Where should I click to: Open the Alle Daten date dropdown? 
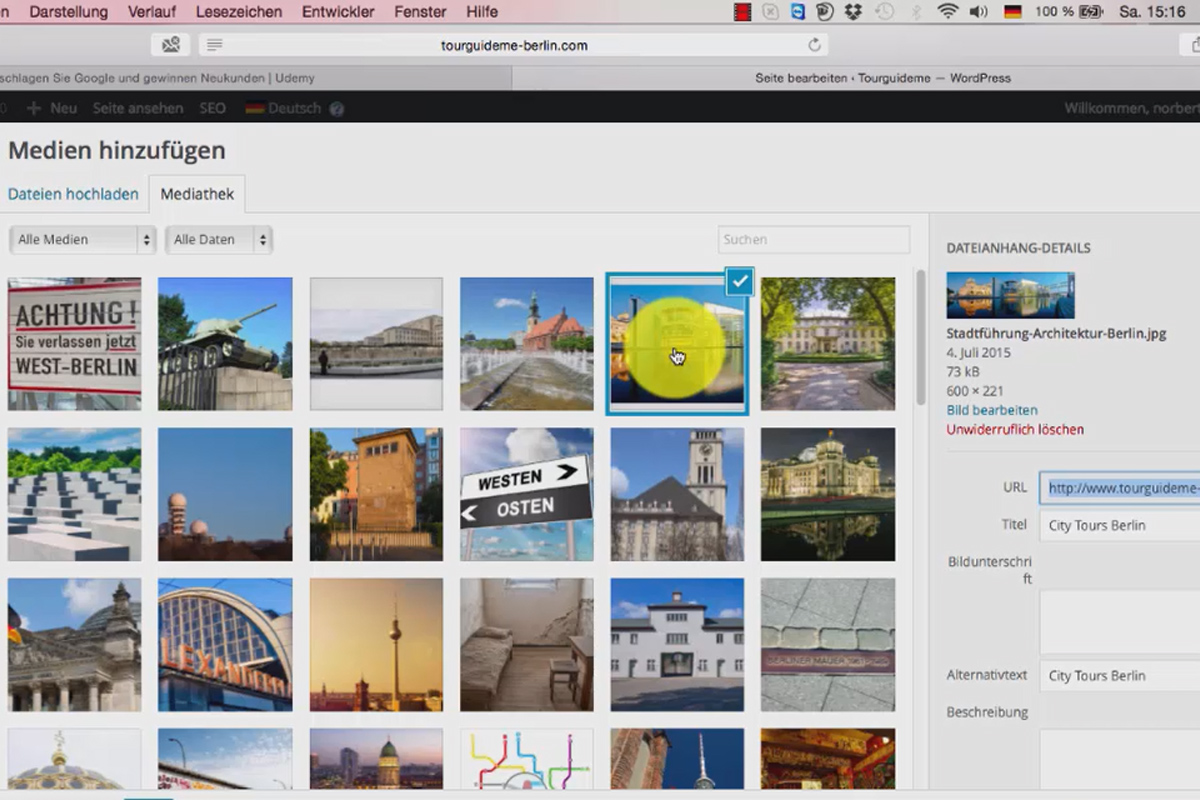click(219, 240)
